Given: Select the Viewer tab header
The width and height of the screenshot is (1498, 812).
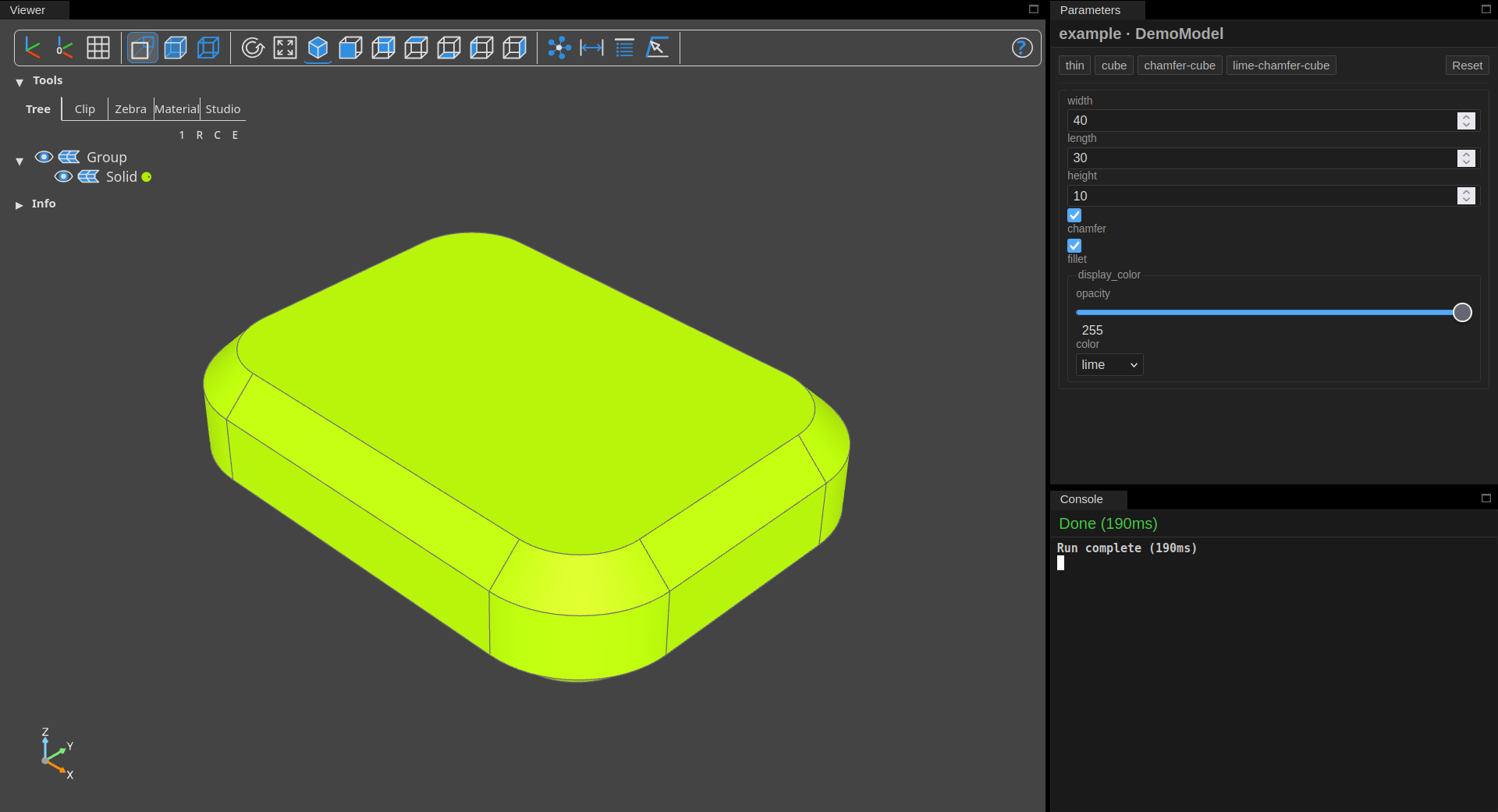Looking at the screenshot, I should [x=28, y=10].
